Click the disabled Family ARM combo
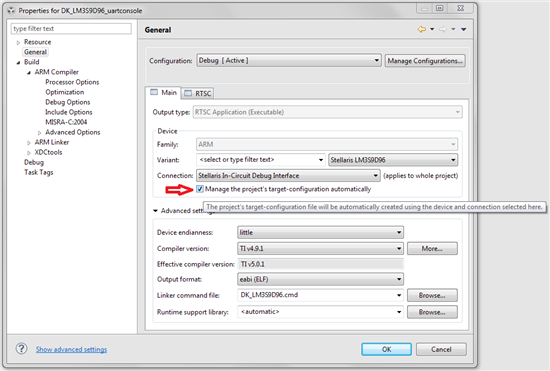The height and width of the screenshot is (371, 550). [x=327, y=144]
